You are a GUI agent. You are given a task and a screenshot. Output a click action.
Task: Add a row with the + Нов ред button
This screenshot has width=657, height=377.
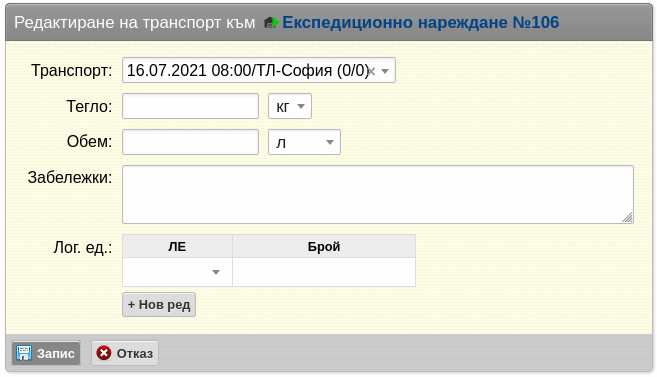(159, 305)
